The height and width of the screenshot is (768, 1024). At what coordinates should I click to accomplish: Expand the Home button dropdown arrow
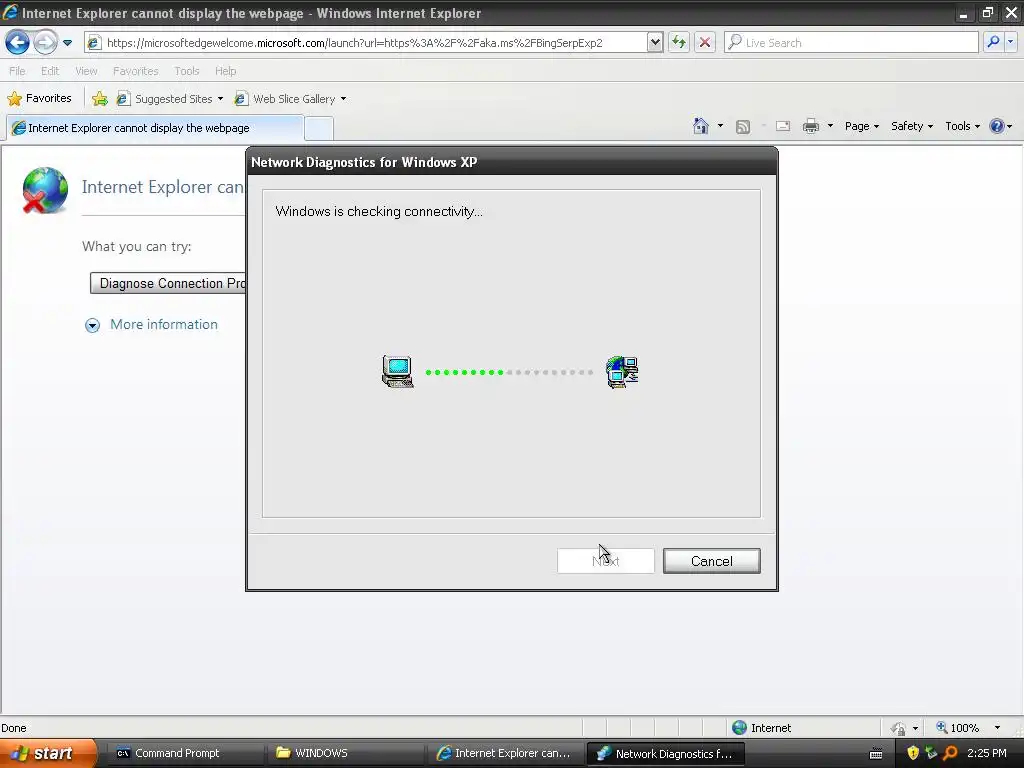(720, 126)
